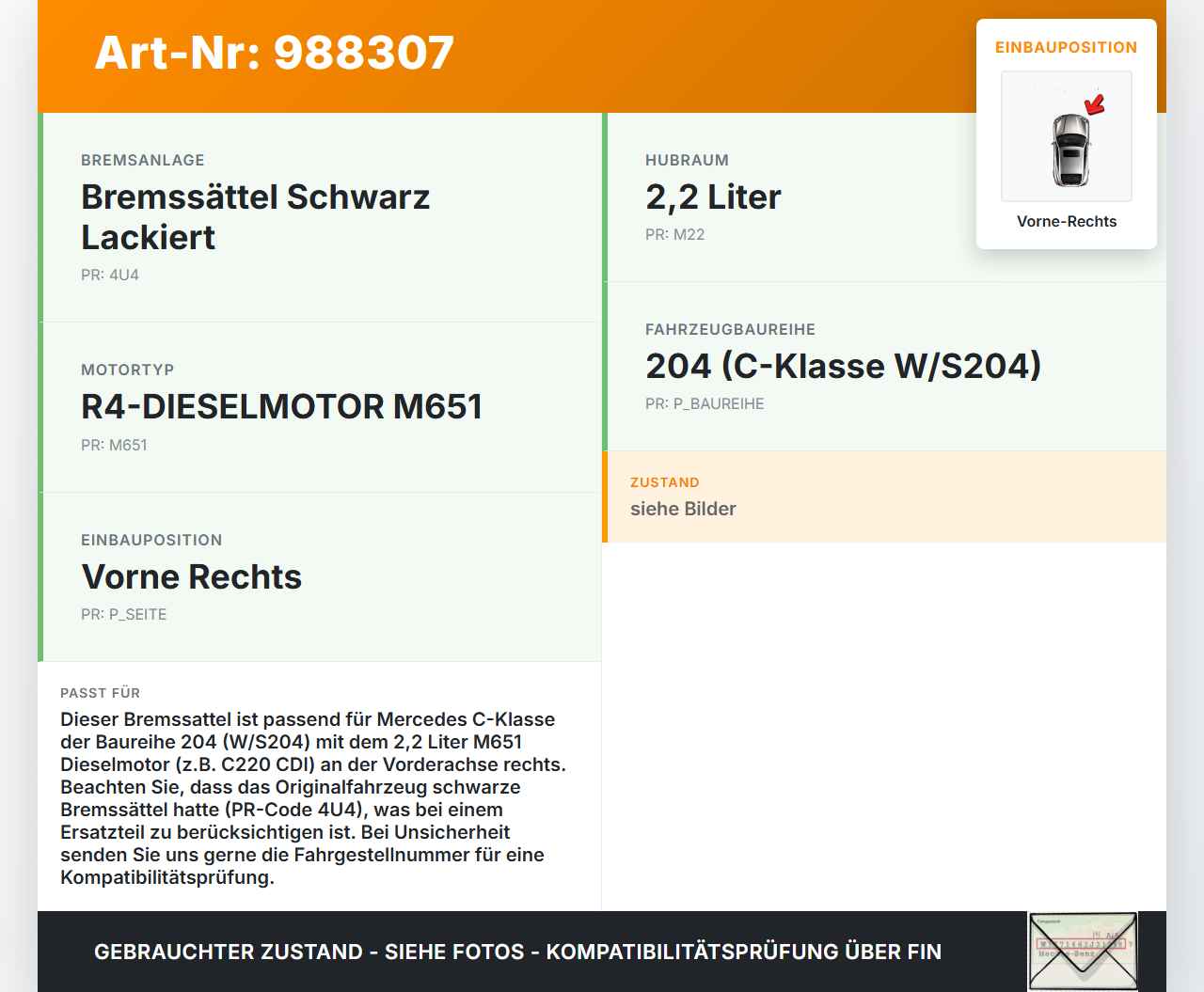Image resolution: width=1204 pixels, height=992 pixels.
Task: Click the PASST FÜR heading
Action: tap(101, 693)
